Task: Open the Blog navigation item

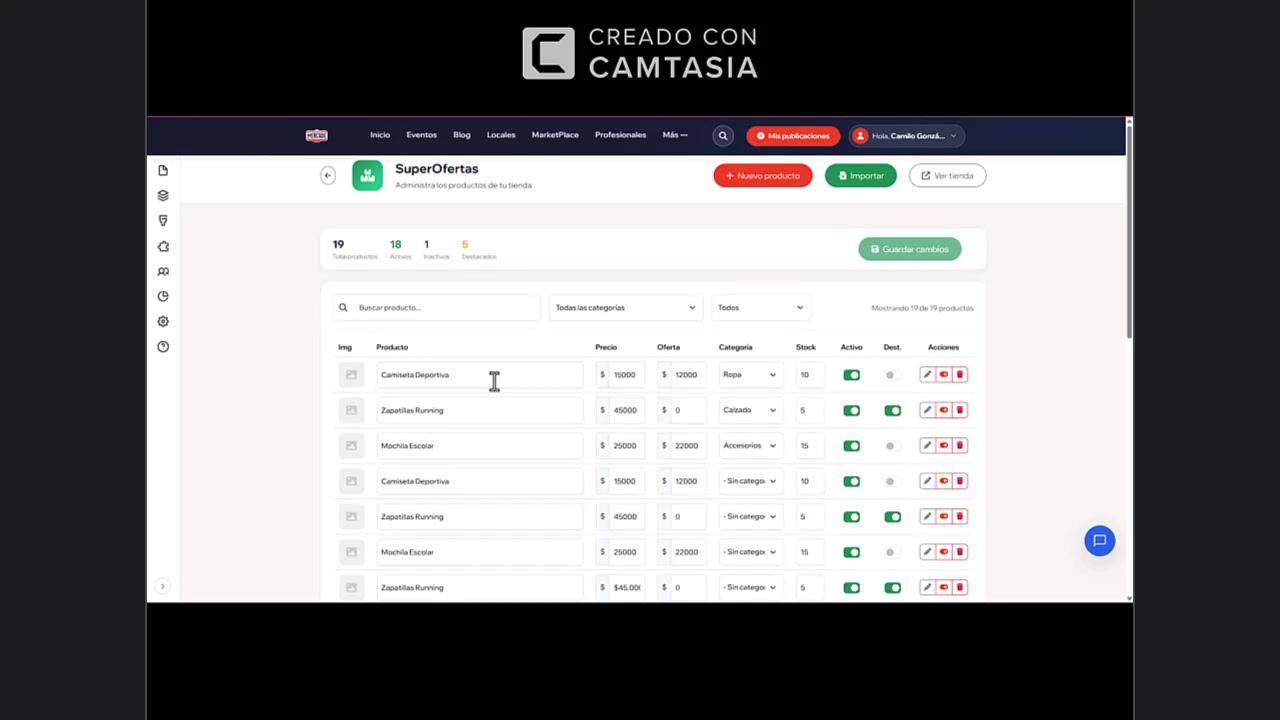Action: [461, 135]
